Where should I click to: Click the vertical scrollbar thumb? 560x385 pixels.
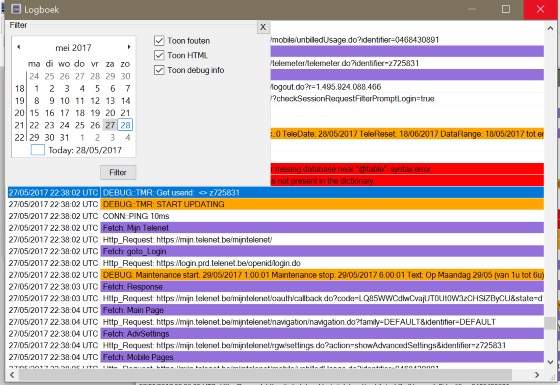point(550,323)
